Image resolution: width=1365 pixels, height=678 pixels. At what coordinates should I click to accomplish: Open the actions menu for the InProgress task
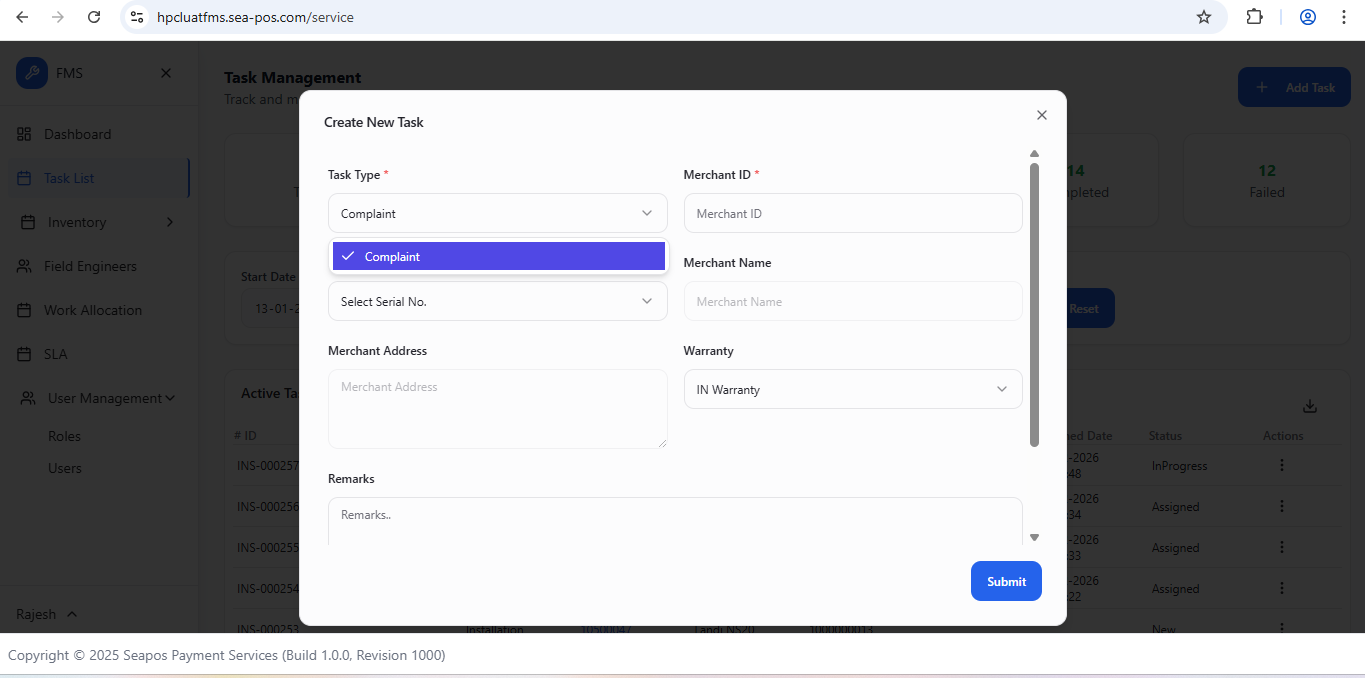click(1282, 466)
